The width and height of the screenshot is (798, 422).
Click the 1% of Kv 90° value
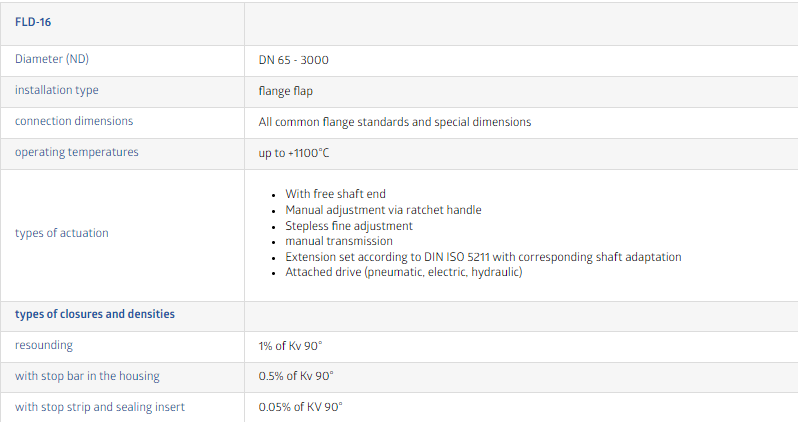tap(290, 346)
